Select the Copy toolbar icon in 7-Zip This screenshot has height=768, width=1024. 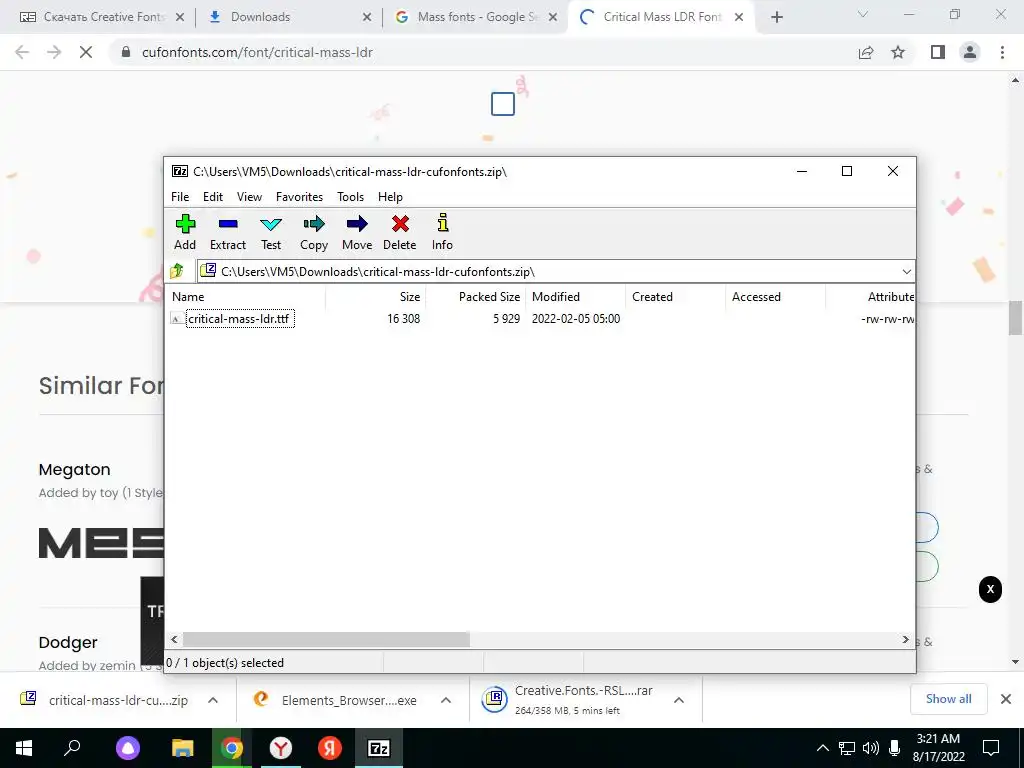[314, 232]
